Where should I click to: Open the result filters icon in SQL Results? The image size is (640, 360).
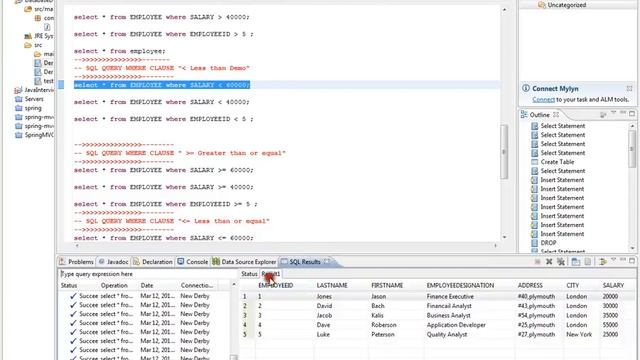[x=602, y=262]
